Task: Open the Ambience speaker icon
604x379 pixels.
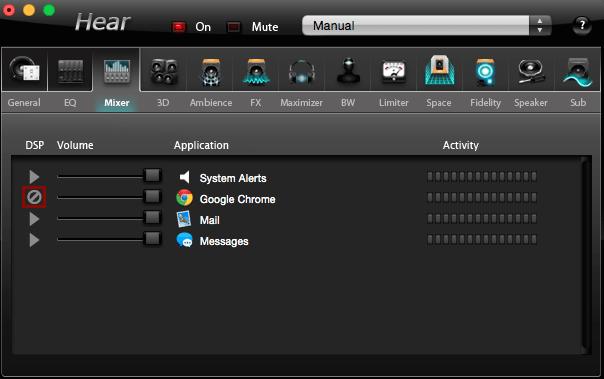Action: tap(211, 71)
